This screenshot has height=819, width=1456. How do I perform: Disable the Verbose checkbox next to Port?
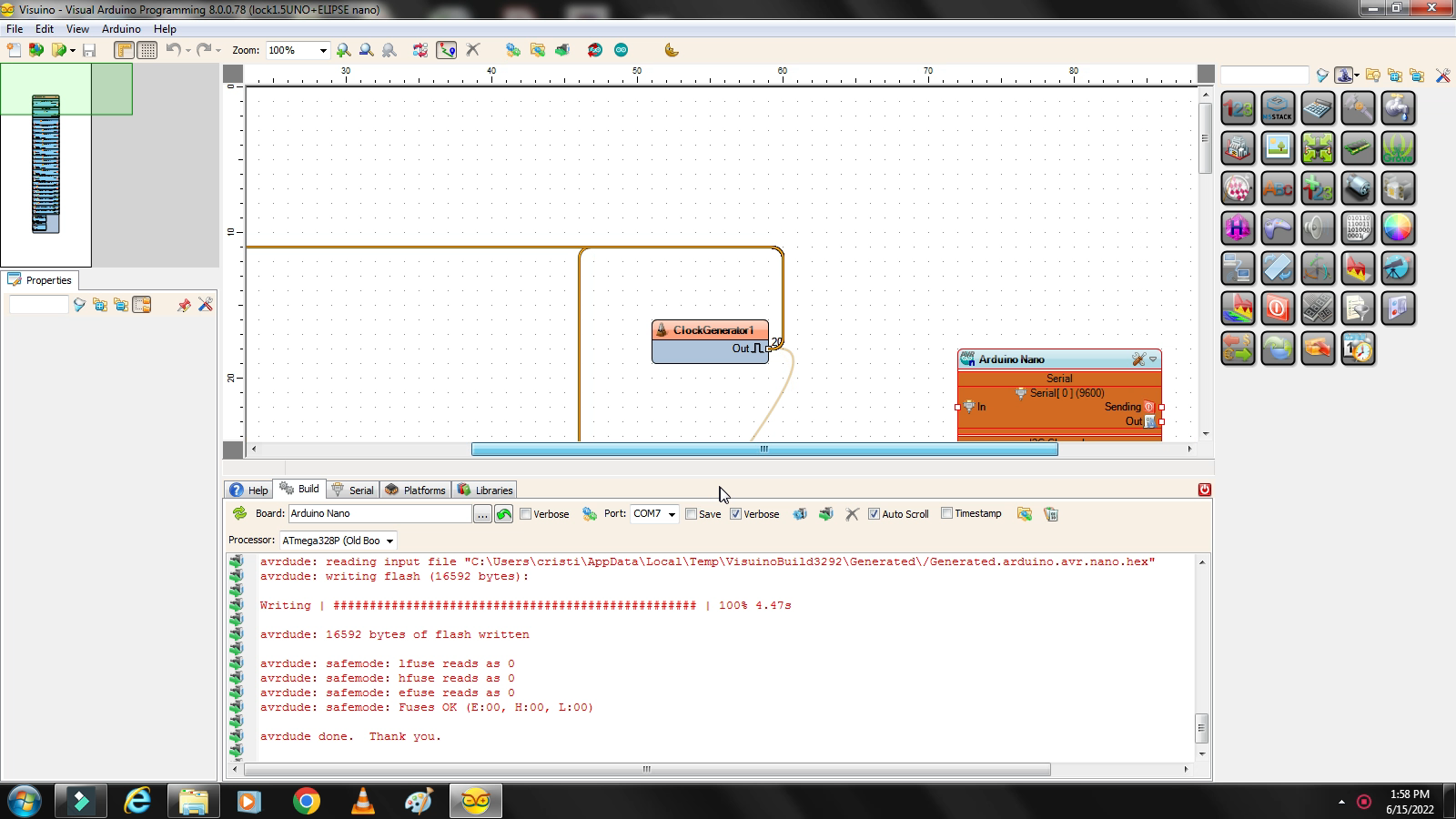735,514
